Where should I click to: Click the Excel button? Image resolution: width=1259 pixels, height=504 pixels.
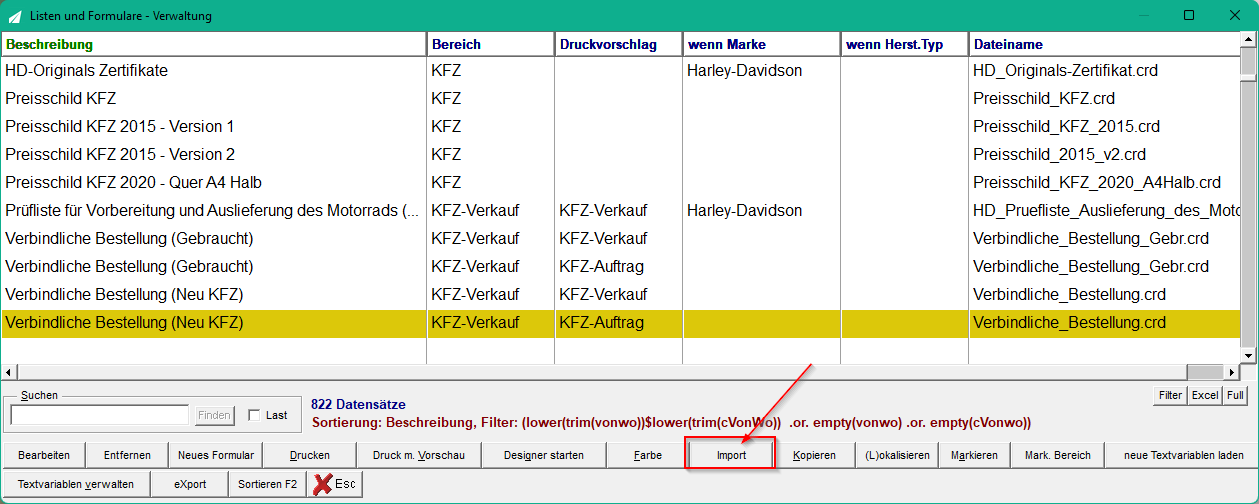pyautogui.click(x=1205, y=395)
